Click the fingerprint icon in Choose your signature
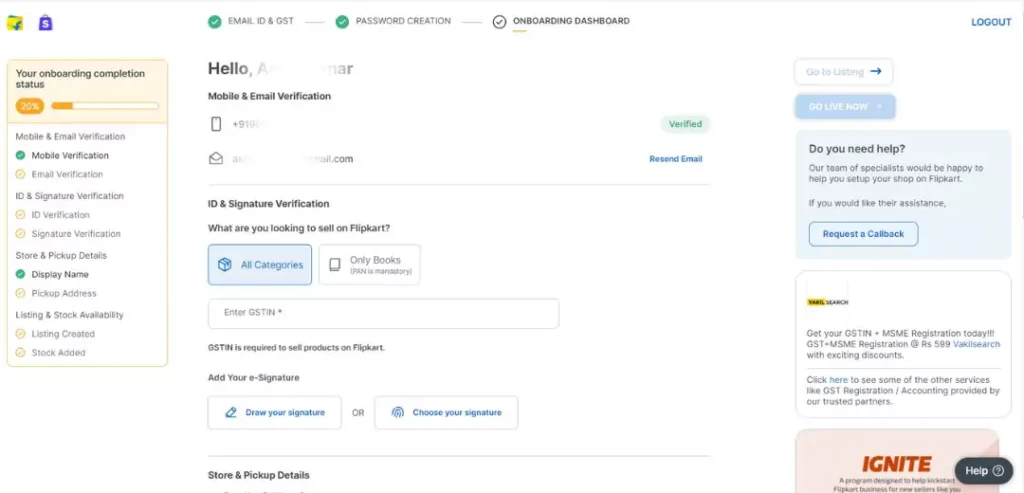1024x493 pixels. click(398, 413)
